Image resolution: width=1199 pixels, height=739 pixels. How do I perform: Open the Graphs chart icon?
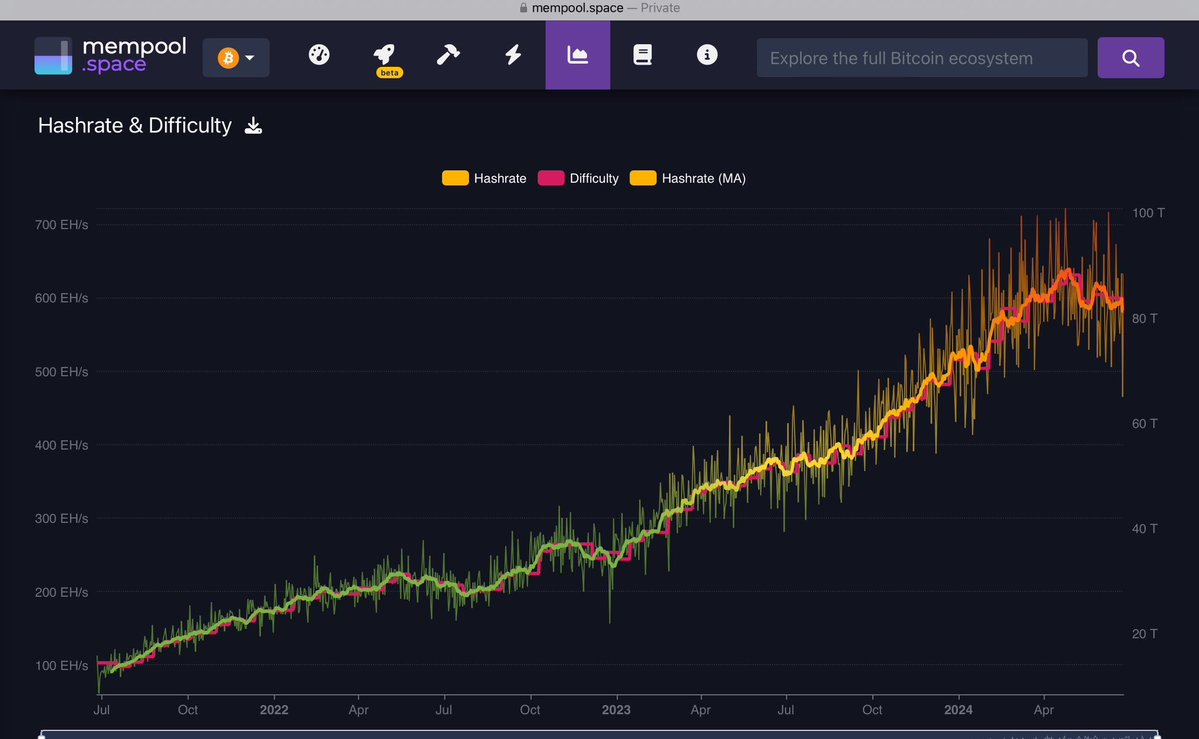[x=577, y=55]
